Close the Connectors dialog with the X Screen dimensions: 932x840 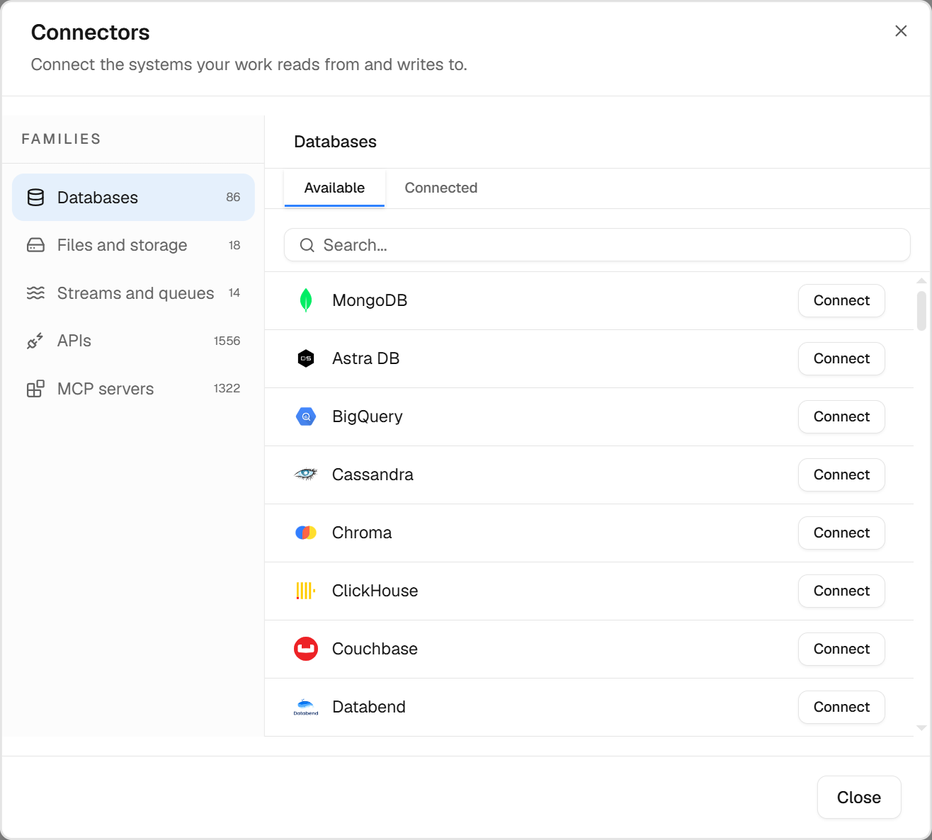901,31
